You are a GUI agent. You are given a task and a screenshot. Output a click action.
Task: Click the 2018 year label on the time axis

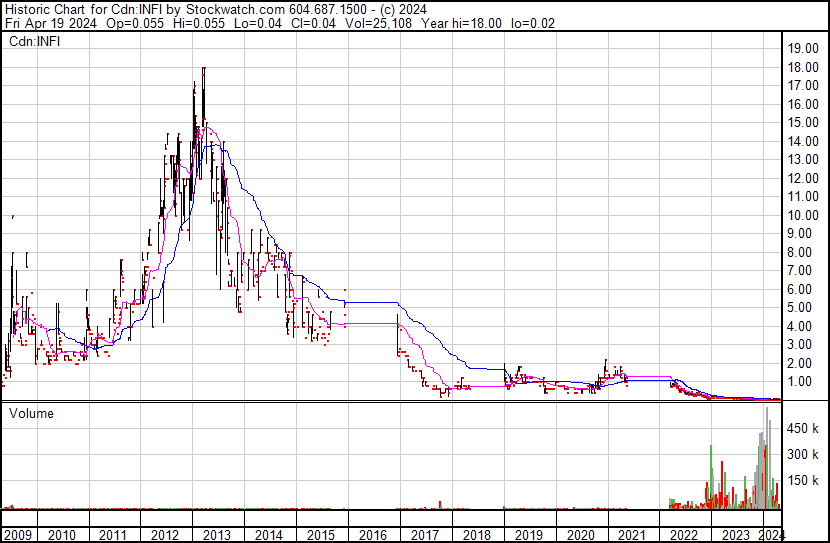click(x=476, y=535)
